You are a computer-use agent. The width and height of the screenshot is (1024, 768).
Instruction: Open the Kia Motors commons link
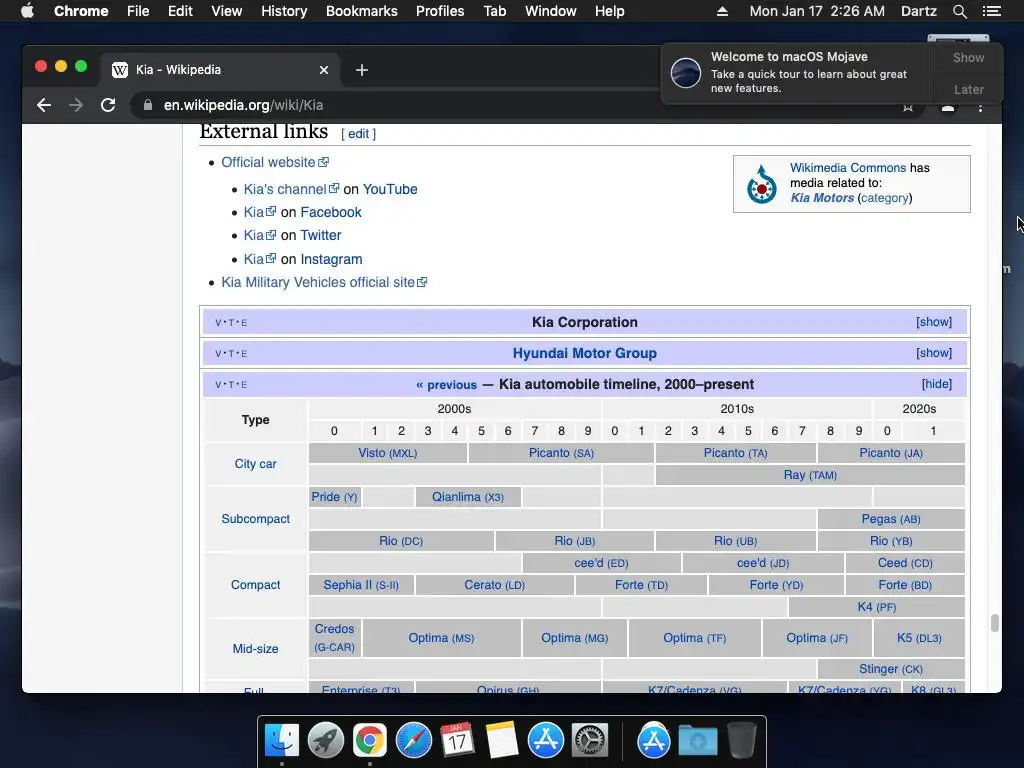tap(822, 198)
